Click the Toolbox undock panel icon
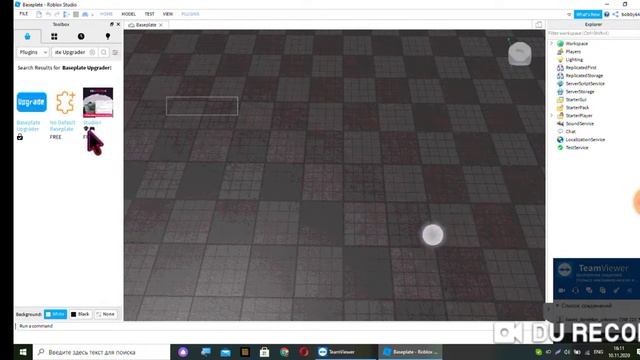This screenshot has width=640, height=360. coord(111,24)
